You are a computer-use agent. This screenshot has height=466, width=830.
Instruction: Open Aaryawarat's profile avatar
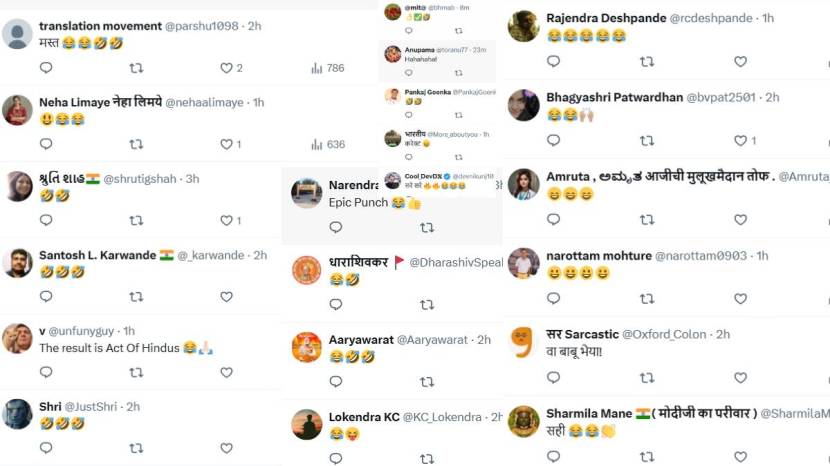click(x=306, y=347)
